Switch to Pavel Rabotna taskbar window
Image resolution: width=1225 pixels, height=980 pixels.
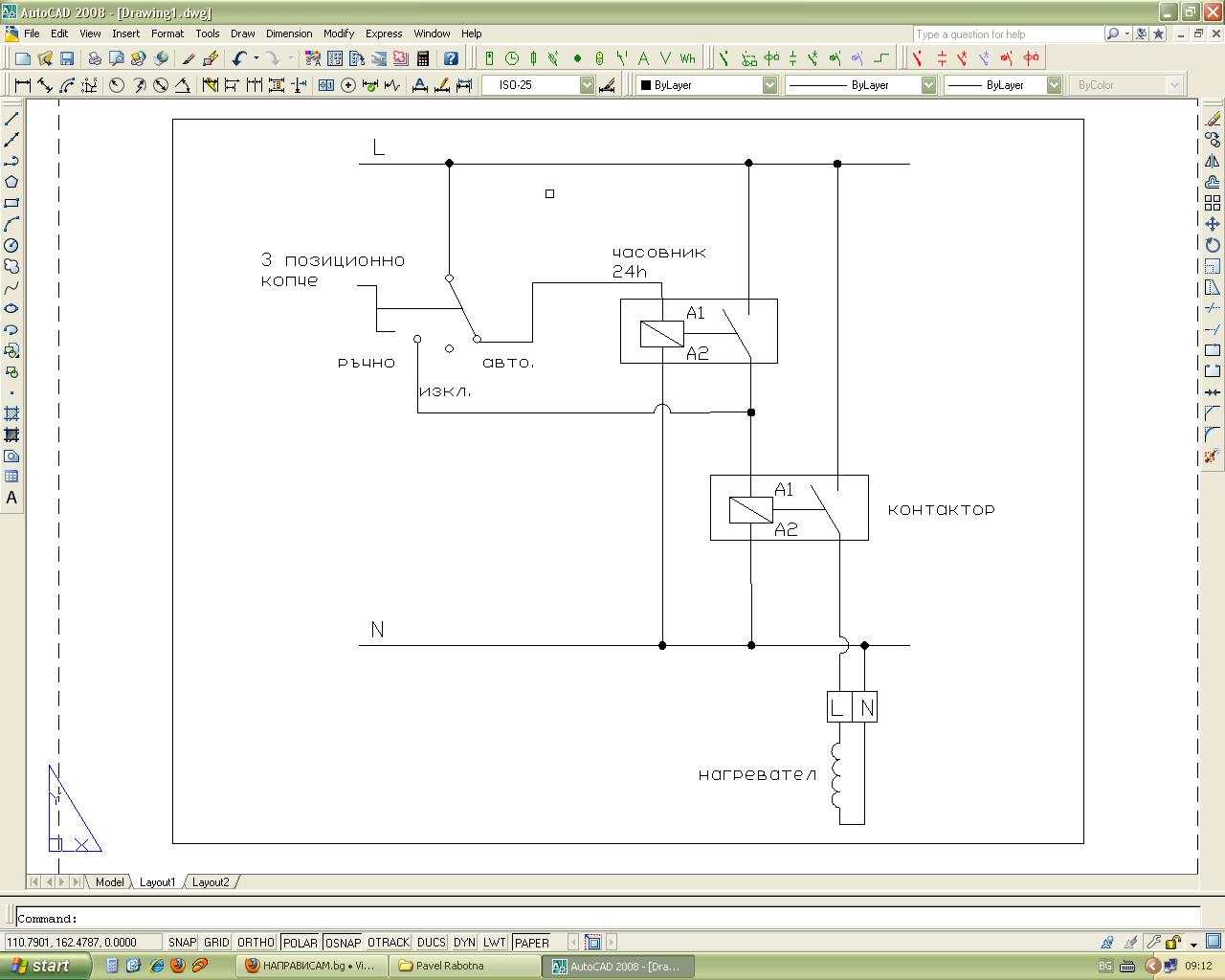[467, 966]
